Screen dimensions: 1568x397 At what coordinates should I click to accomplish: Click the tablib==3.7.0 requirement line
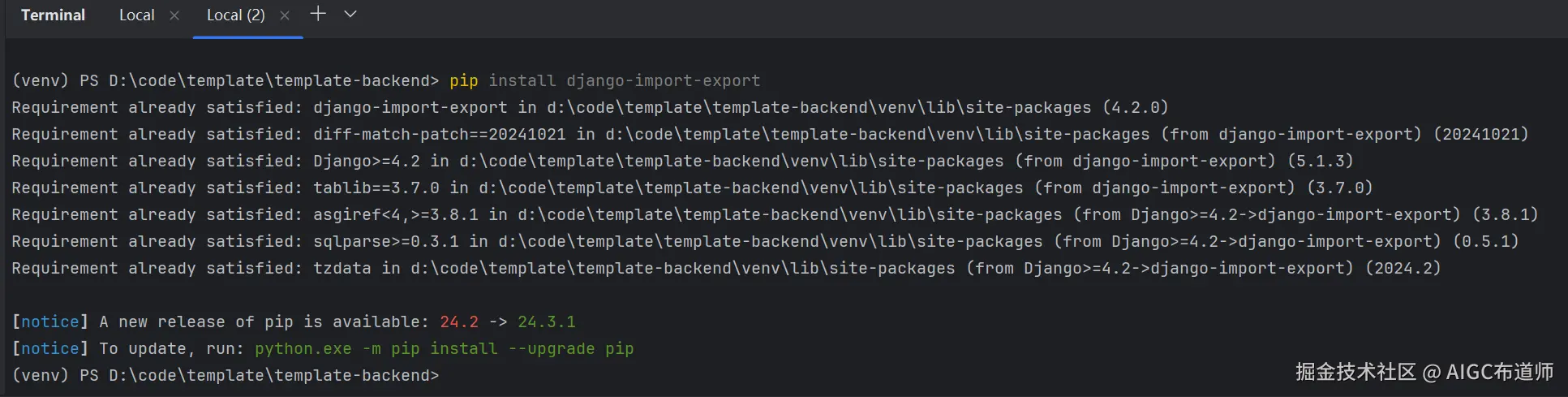pos(692,188)
